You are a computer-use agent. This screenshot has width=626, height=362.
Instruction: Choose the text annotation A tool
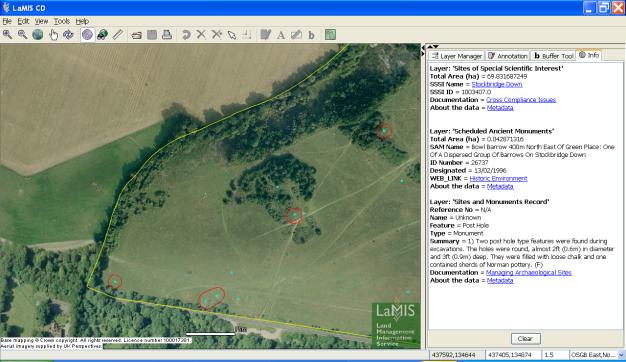tap(281, 35)
